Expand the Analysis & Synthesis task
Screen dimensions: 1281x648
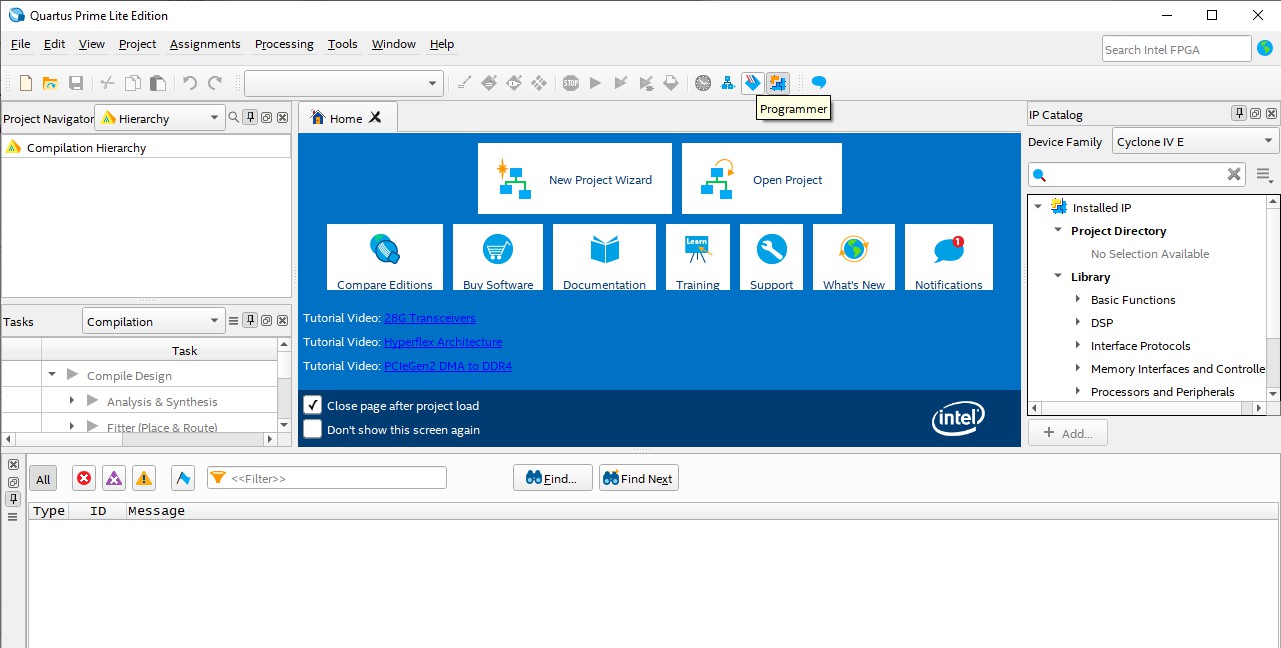tap(72, 401)
